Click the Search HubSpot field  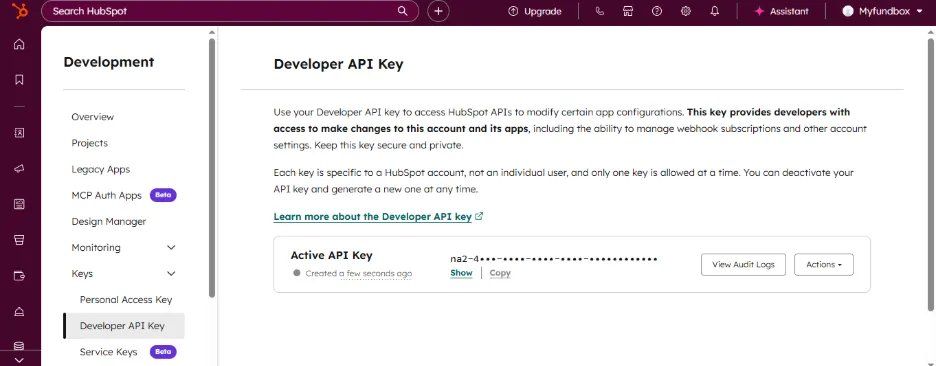[x=230, y=11]
